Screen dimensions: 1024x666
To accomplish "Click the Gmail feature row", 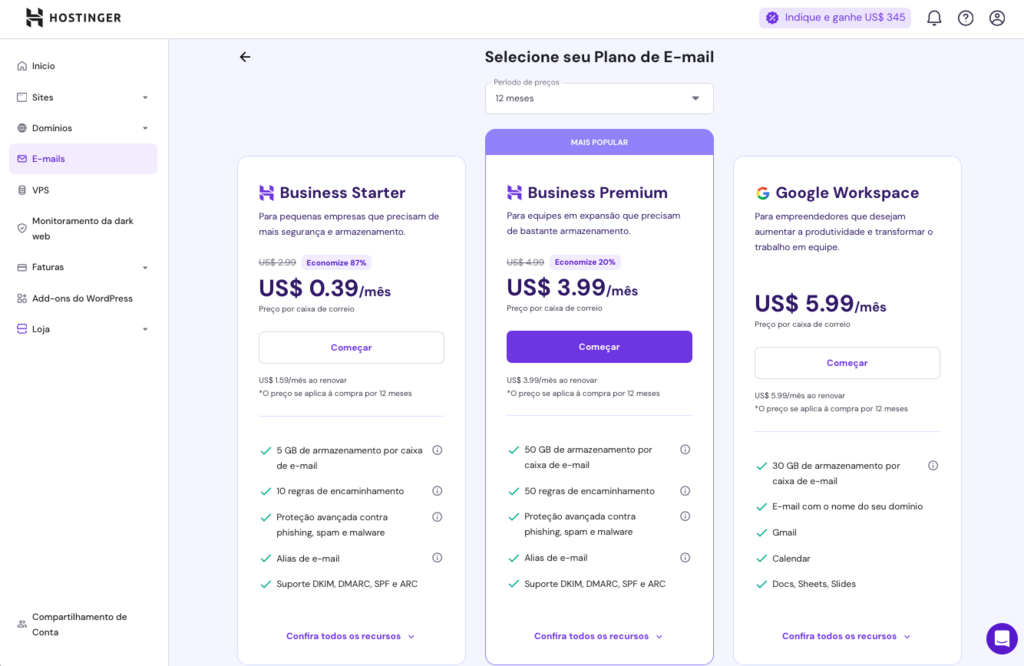I will (x=784, y=532).
